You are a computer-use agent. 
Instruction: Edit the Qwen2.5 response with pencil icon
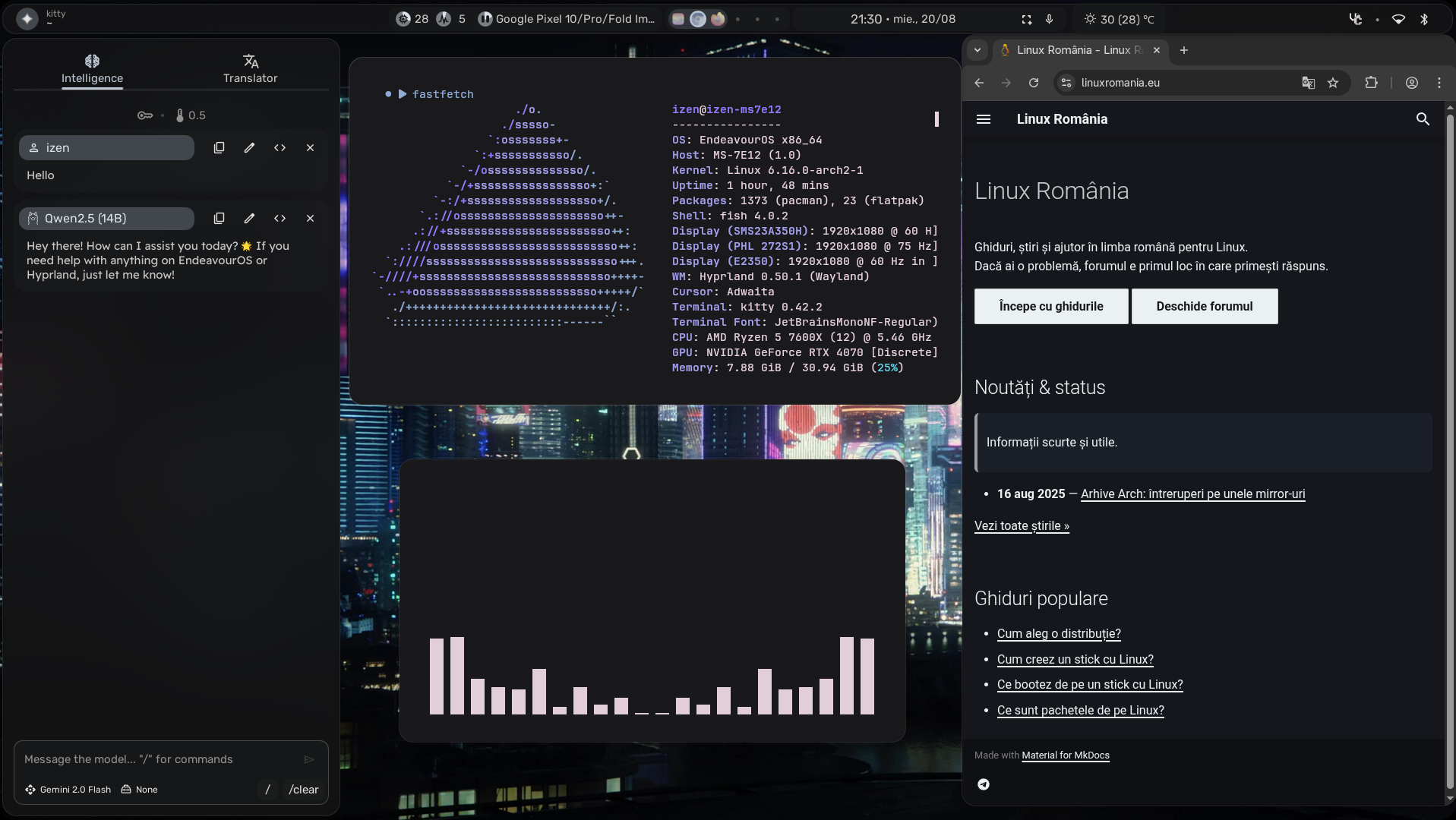click(249, 219)
